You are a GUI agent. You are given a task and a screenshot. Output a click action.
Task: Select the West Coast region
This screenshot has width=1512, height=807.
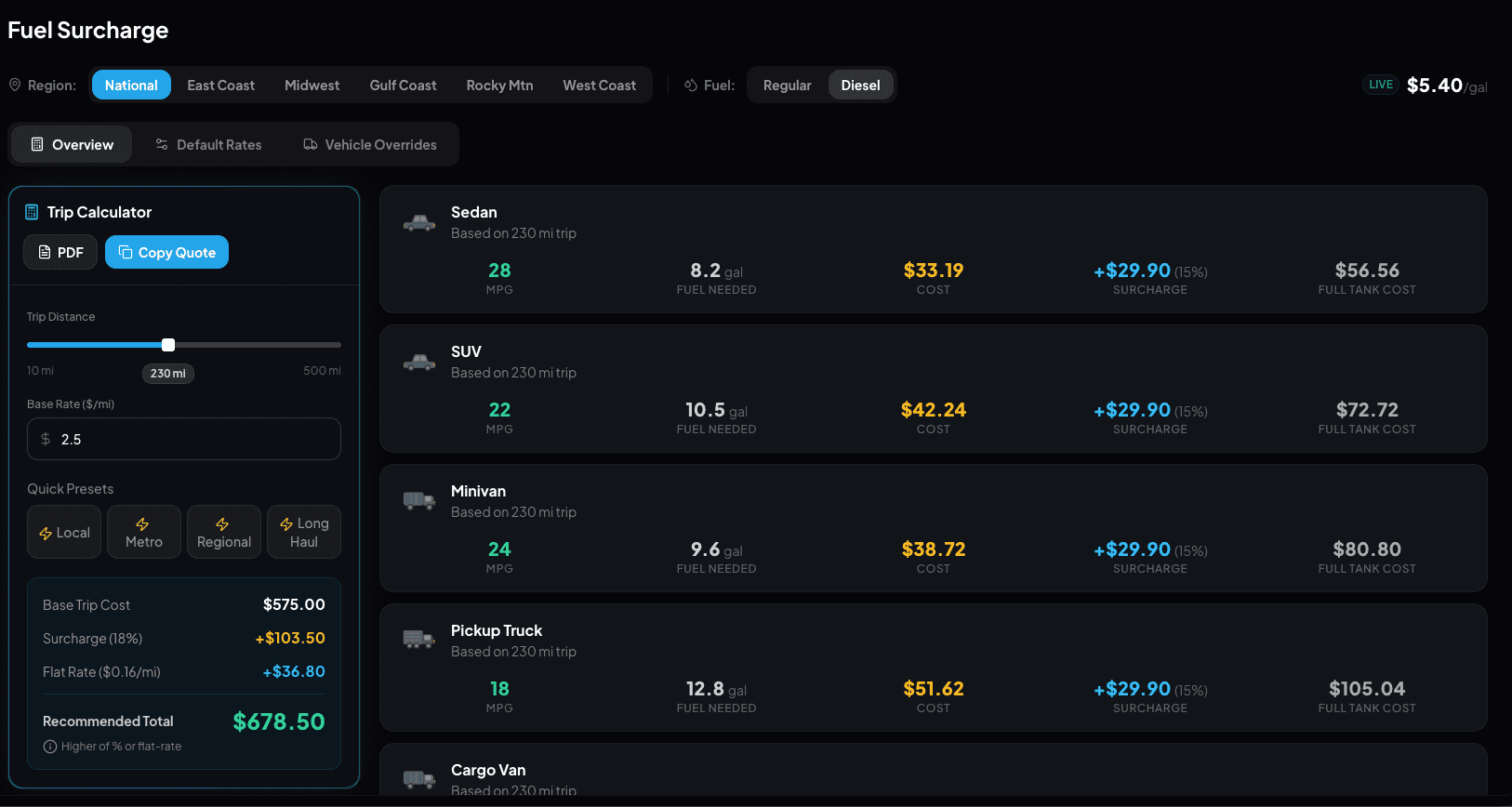click(x=599, y=85)
